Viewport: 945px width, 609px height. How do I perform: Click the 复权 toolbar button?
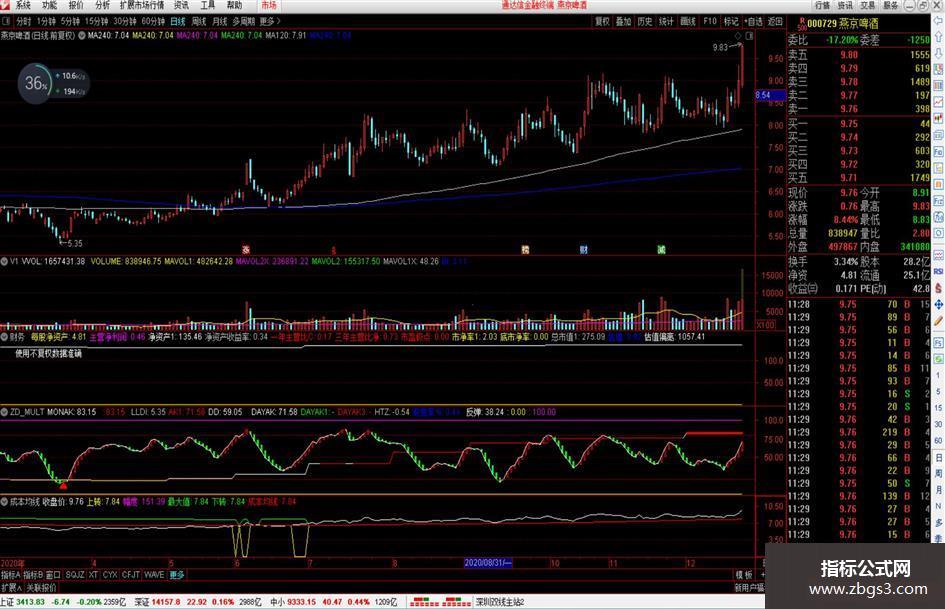pos(602,21)
